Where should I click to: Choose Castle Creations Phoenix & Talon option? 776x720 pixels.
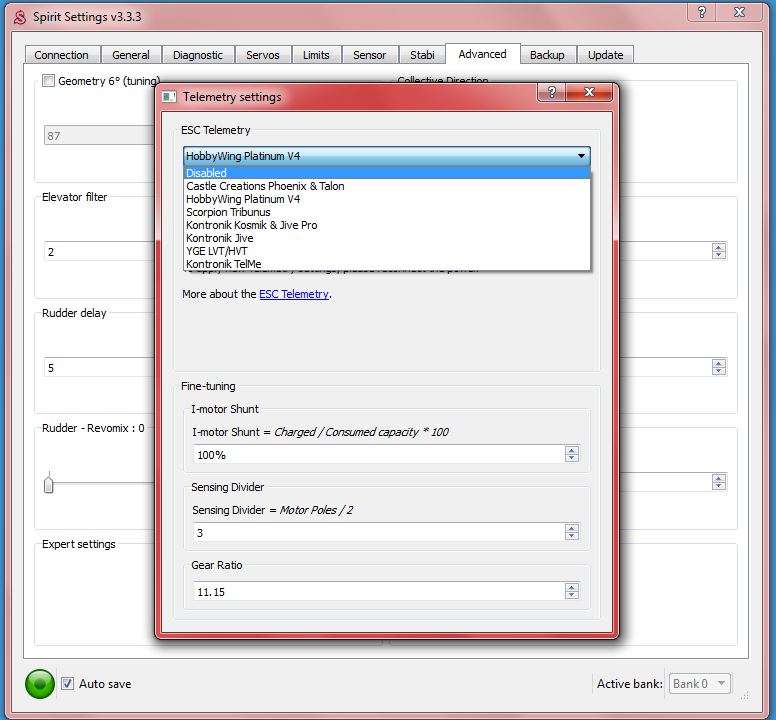(x=265, y=186)
